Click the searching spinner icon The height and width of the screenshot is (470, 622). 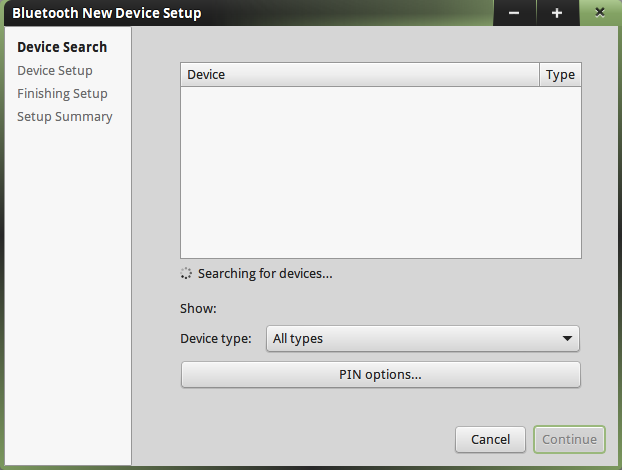click(x=186, y=273)
